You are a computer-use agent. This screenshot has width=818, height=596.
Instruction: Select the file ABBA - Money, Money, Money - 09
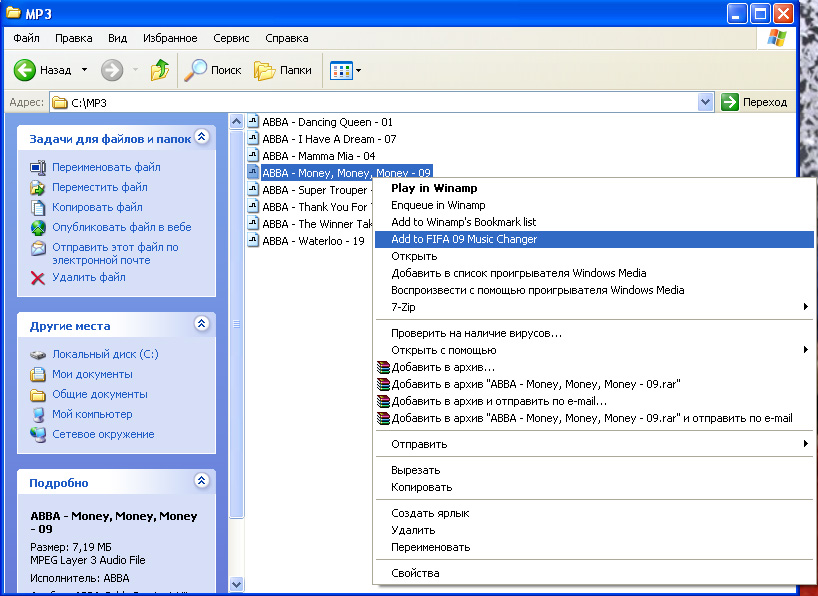[346, 173]
